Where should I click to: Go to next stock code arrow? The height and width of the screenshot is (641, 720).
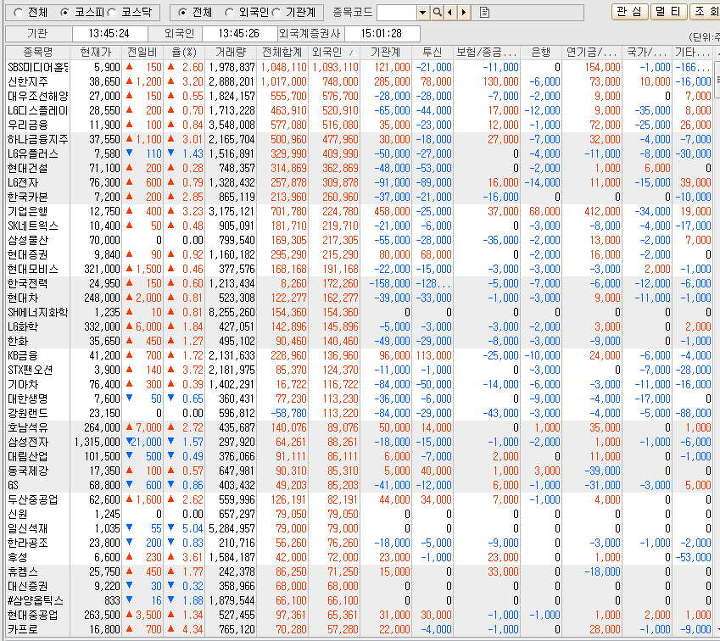point(464,12)
